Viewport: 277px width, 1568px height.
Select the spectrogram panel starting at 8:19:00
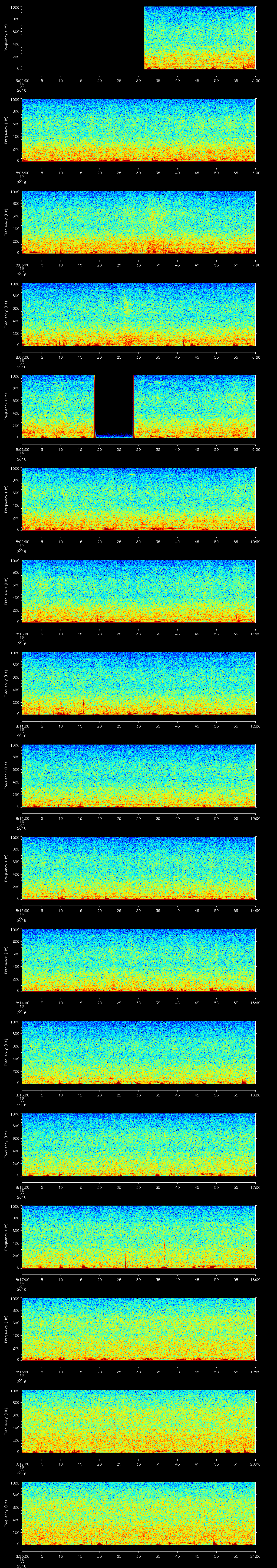click(x=139, y=1421)
